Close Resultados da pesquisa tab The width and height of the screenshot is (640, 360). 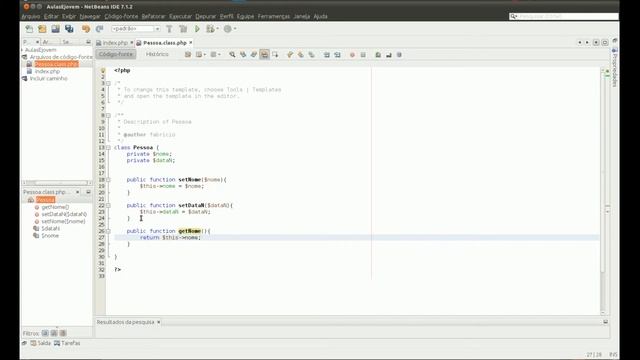tap(158, 322)
